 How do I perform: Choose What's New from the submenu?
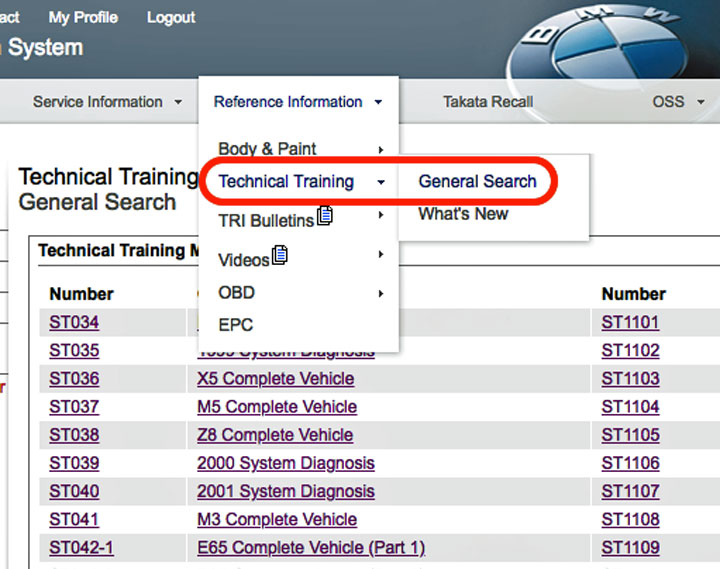pos(463,214)
